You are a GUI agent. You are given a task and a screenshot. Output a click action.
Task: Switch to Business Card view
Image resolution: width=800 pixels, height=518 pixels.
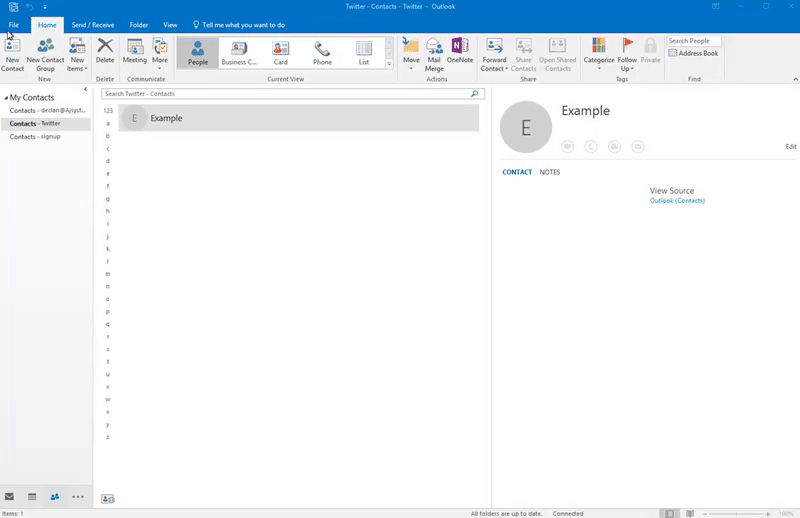coord(239,53)
